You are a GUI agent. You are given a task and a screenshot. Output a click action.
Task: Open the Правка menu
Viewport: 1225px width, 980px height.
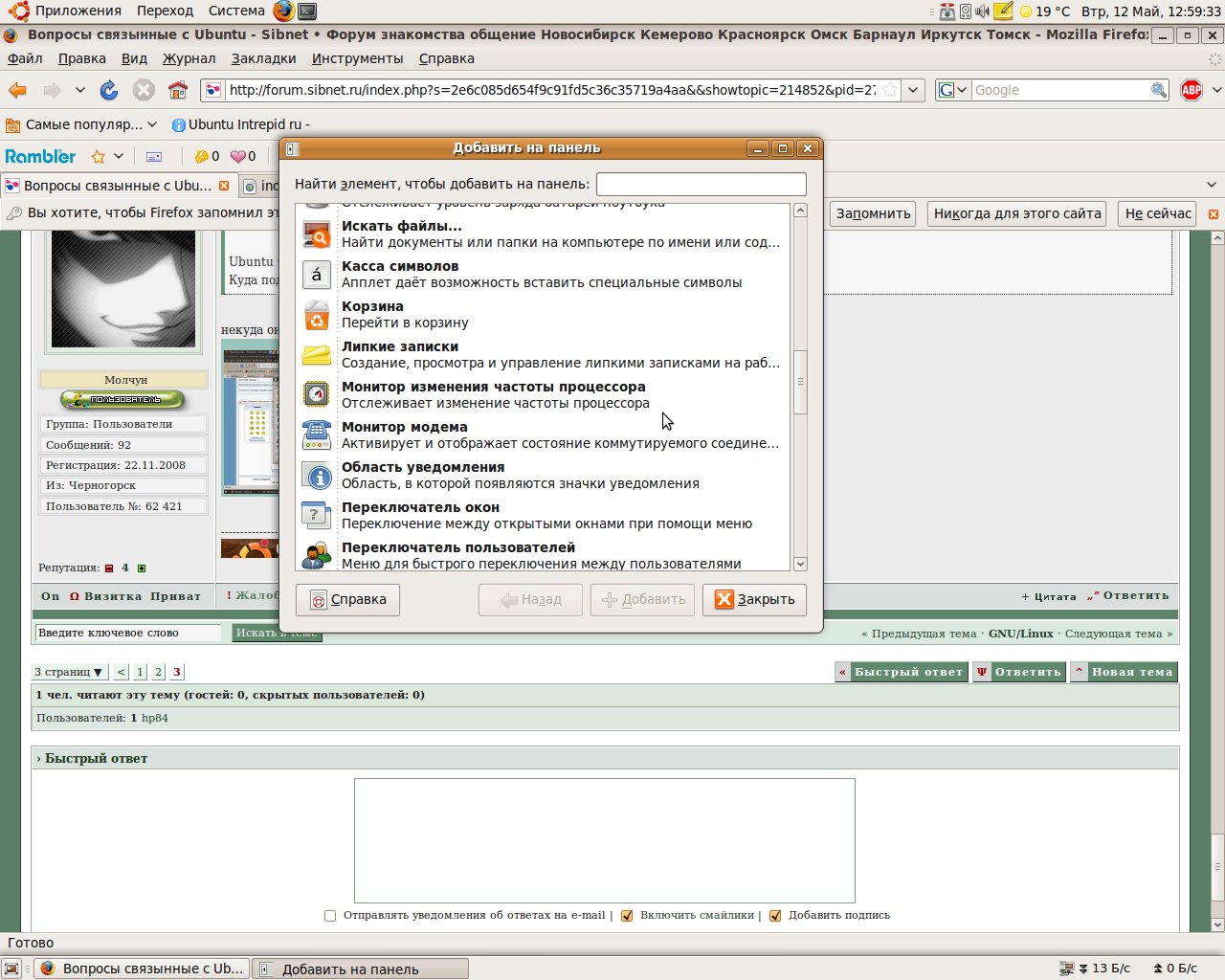82,58
